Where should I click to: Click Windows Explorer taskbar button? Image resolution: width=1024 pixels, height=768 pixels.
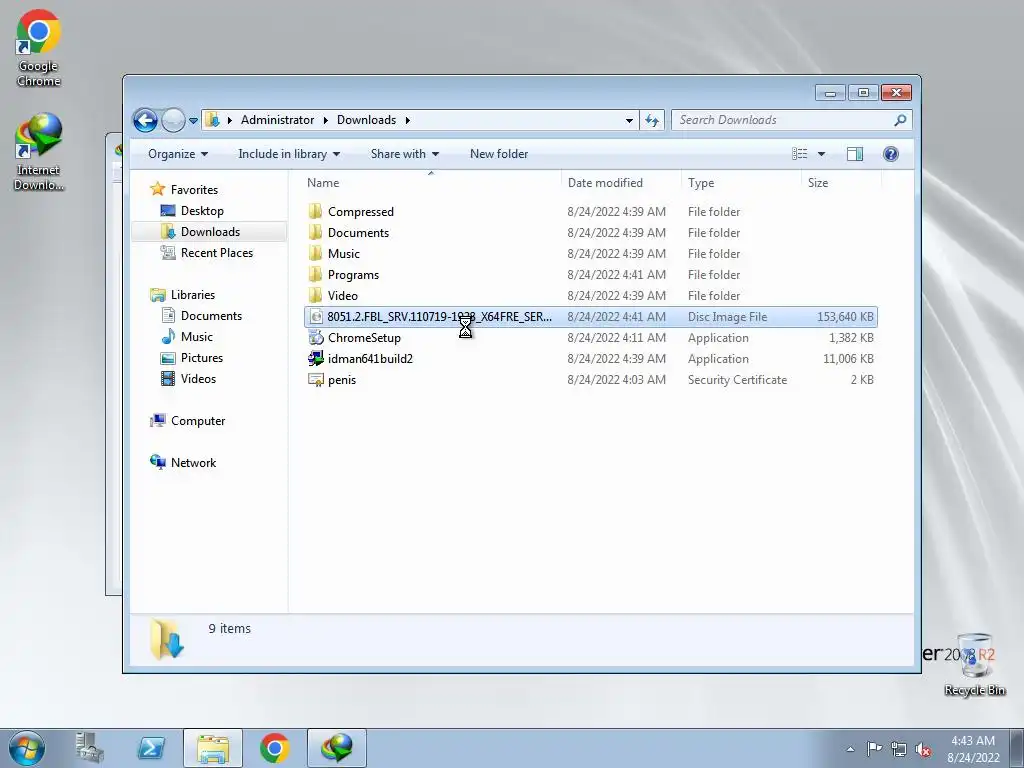point(213,748)
